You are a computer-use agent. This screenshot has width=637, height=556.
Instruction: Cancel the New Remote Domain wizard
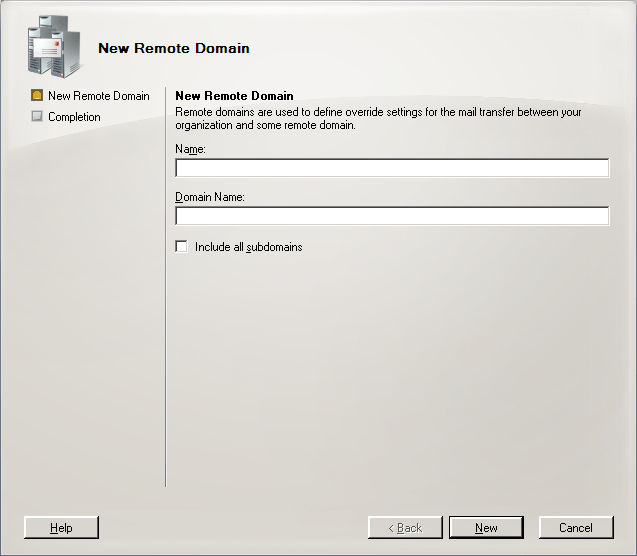pyautogui.click(x=576, y=528)
